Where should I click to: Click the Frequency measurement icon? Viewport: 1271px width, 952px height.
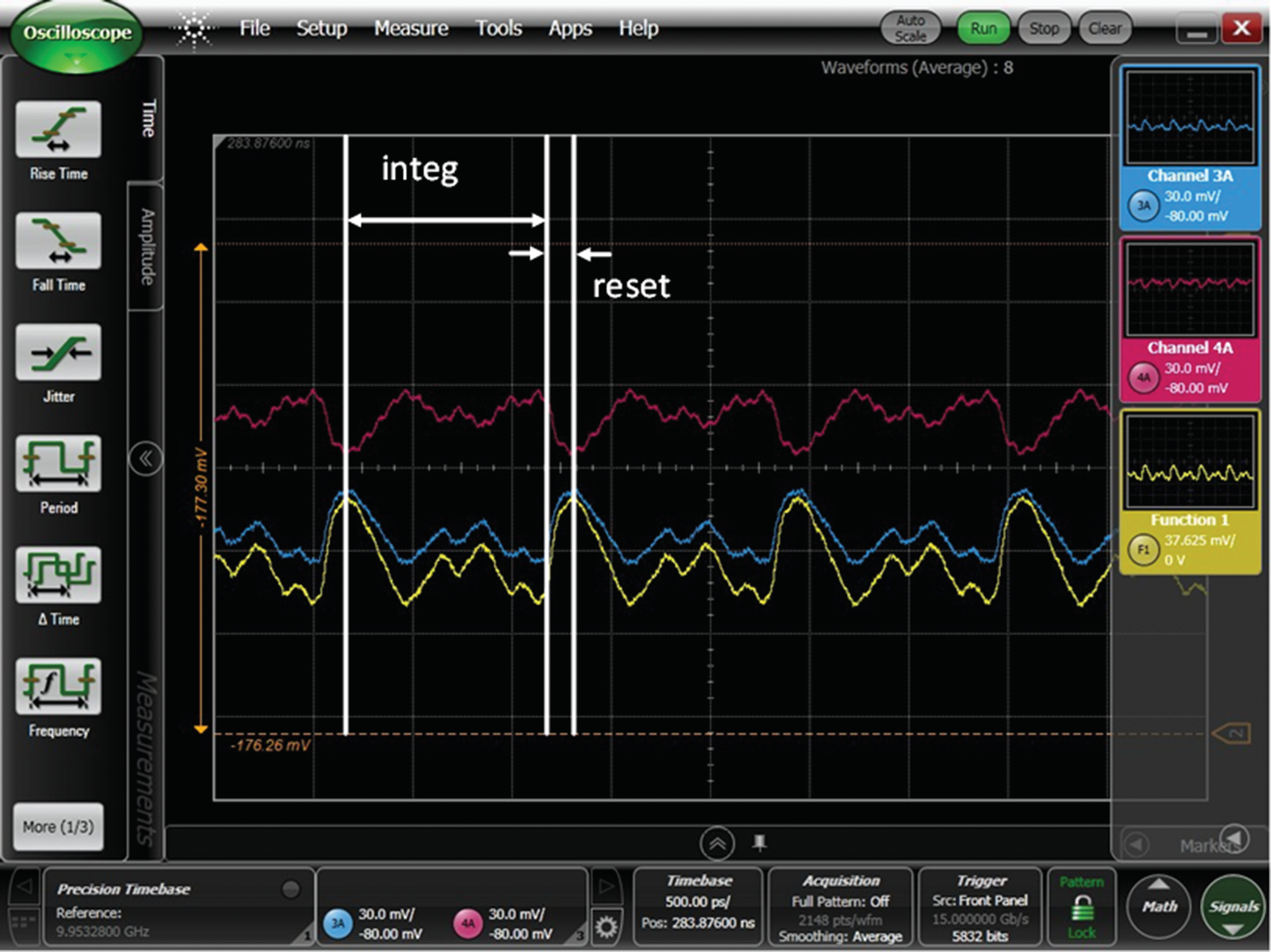pyautogui.click(x=59, y=686)
